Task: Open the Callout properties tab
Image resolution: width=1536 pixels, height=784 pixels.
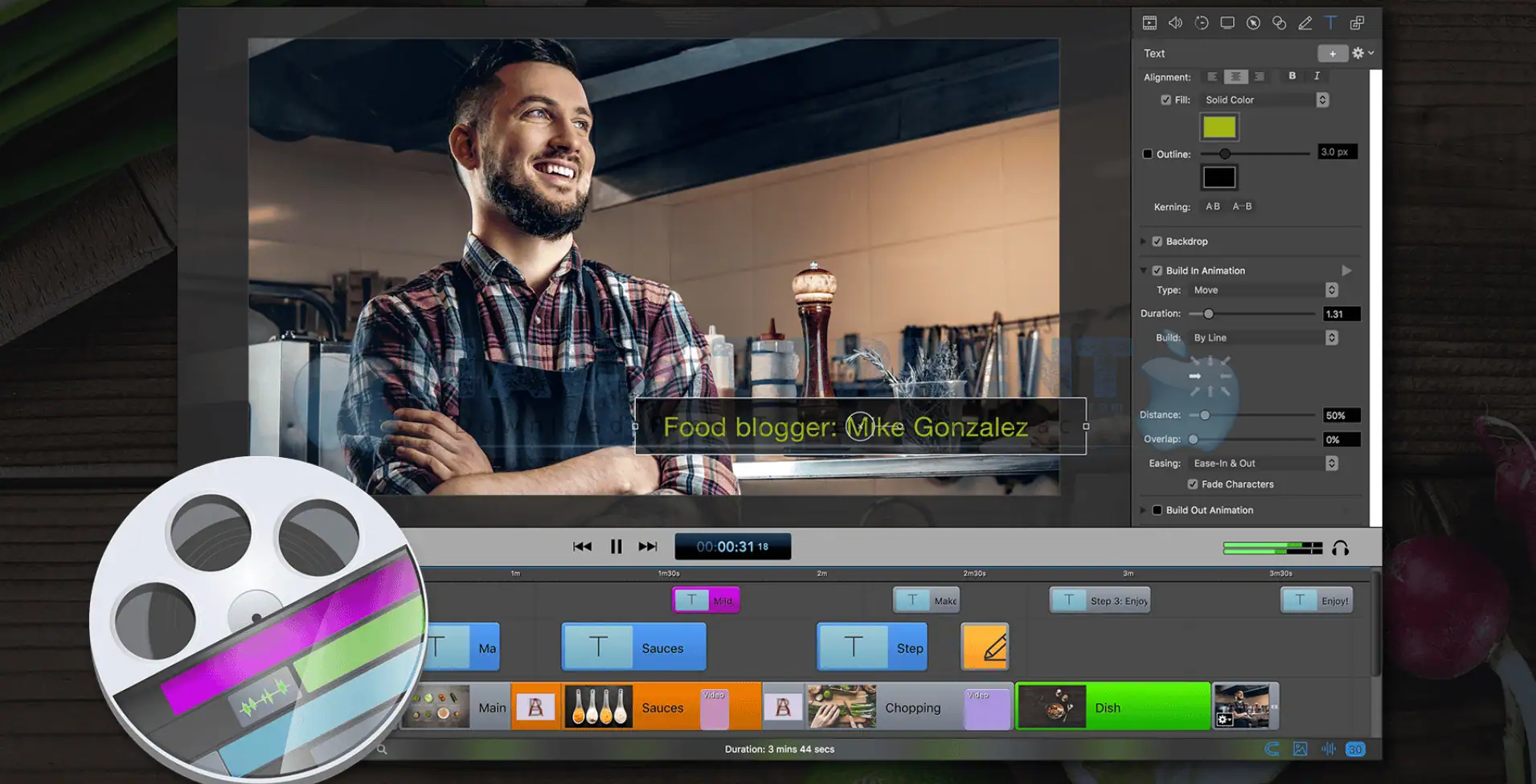Action: pos(1253,23)
